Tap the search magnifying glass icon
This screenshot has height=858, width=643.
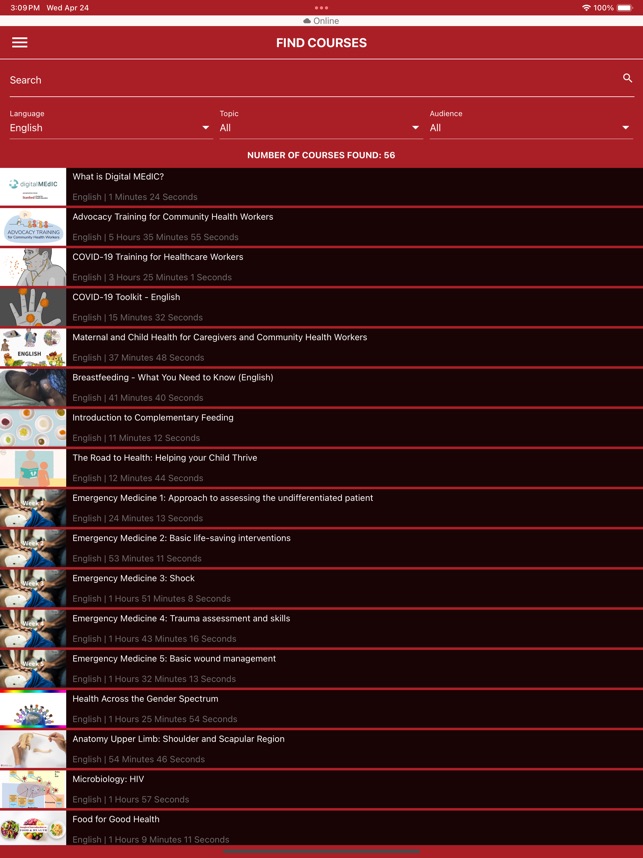[x=627, y=78]
